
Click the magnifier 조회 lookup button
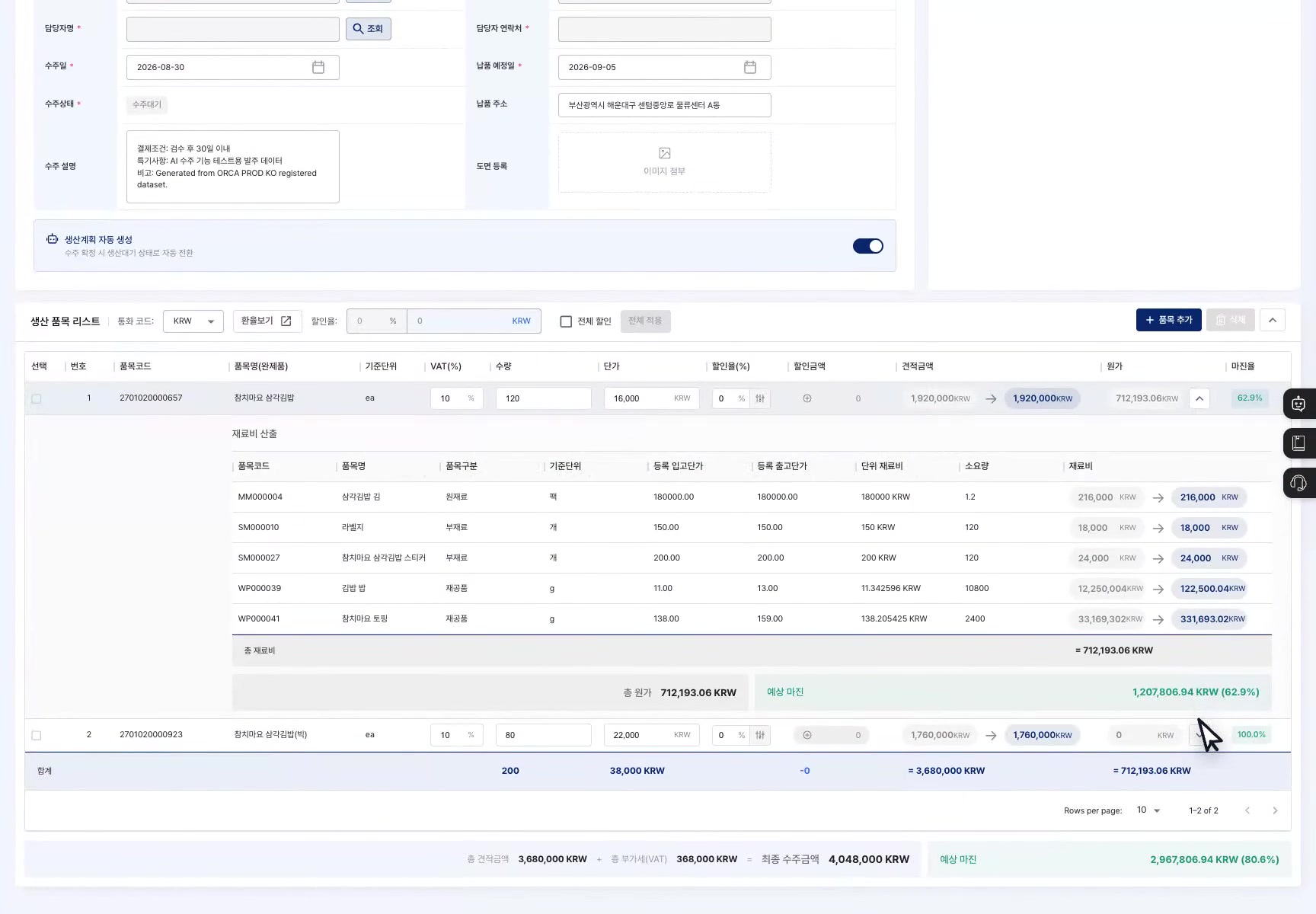tap(369, 29)
